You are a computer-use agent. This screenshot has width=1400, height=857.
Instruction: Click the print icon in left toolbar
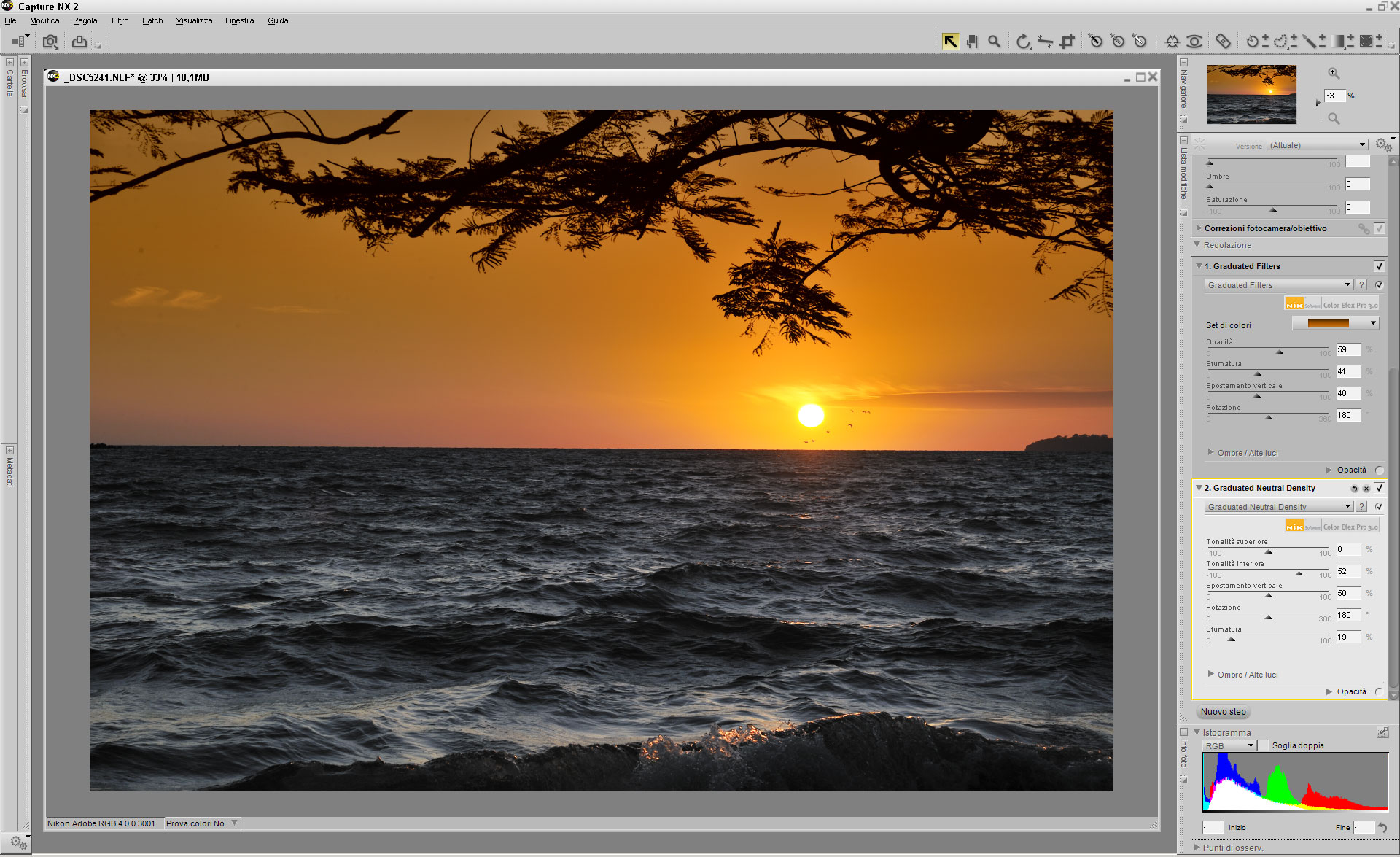coord(79,42)
